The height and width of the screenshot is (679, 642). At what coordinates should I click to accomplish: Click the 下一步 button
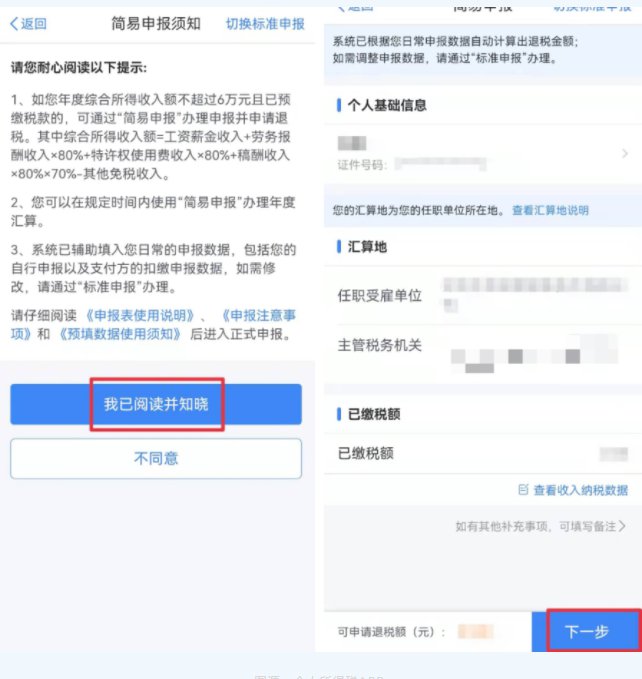tap(587, 631)
